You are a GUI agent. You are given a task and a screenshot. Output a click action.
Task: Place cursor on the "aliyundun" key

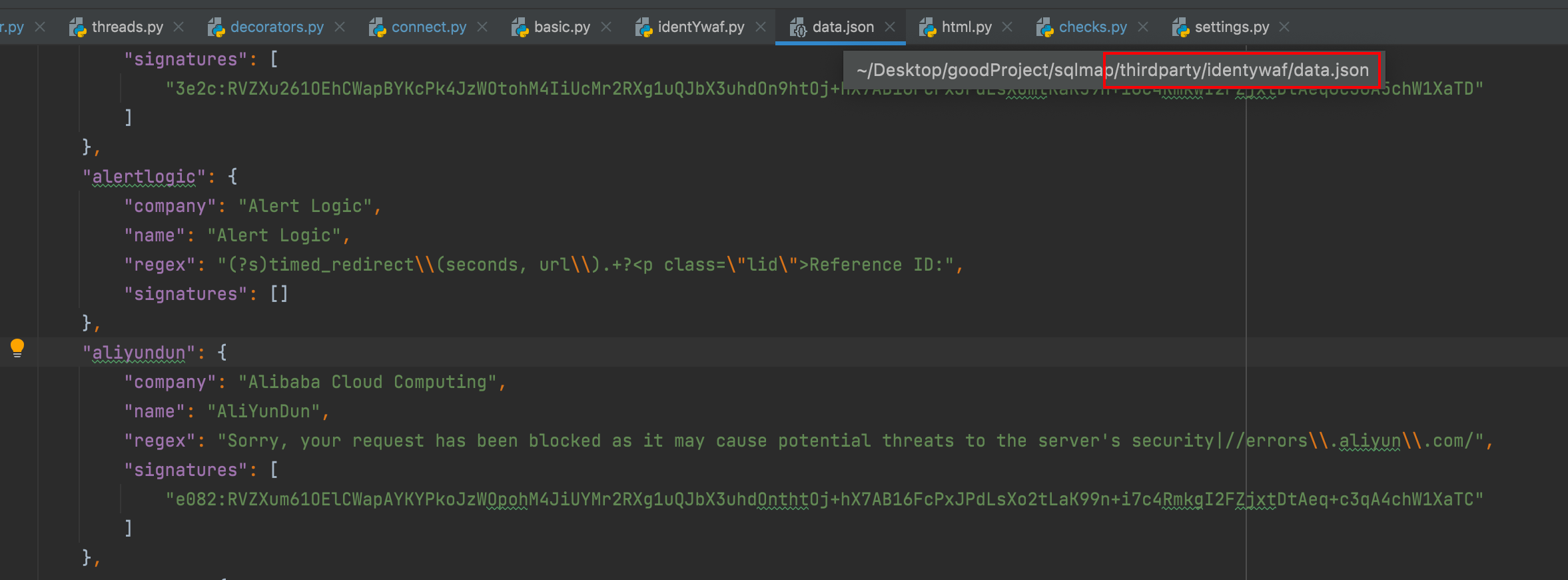click(x=139, y=353)
